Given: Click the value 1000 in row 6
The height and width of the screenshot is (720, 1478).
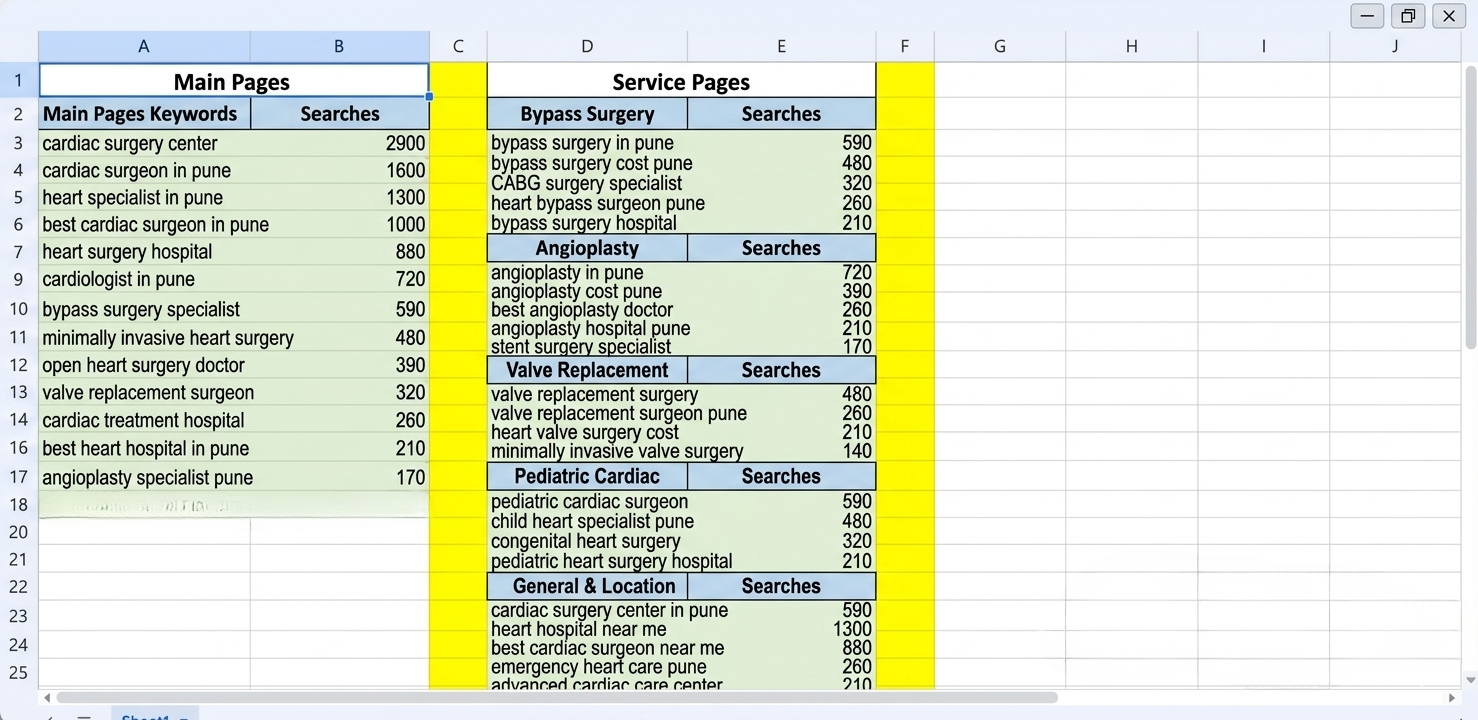Looking at the screenshot, I should (405, 224).
